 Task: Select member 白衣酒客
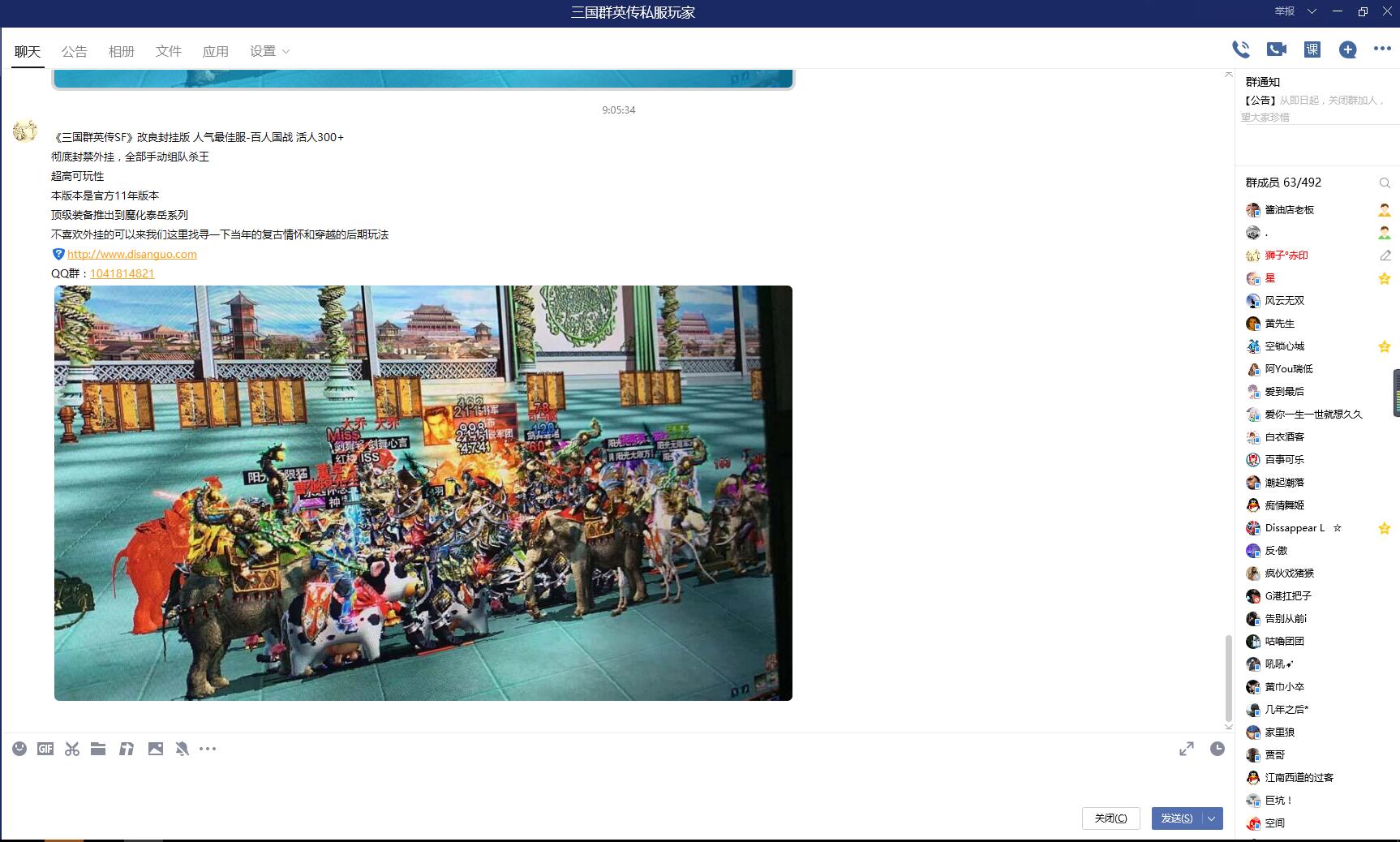1284,437
